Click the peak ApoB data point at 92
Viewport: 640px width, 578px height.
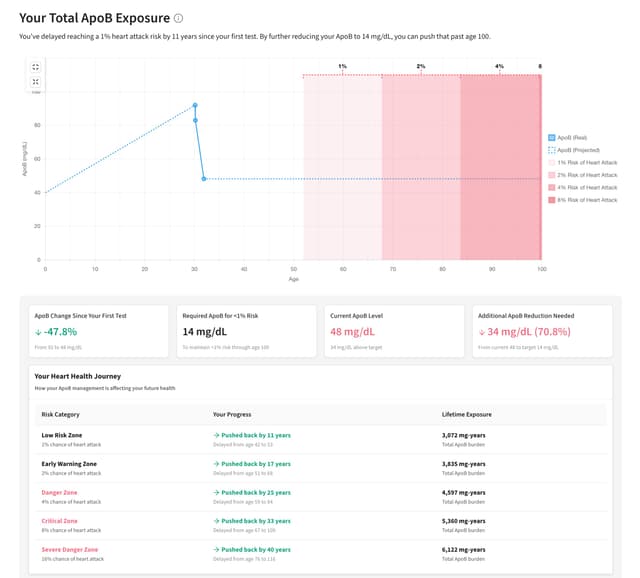195,105
